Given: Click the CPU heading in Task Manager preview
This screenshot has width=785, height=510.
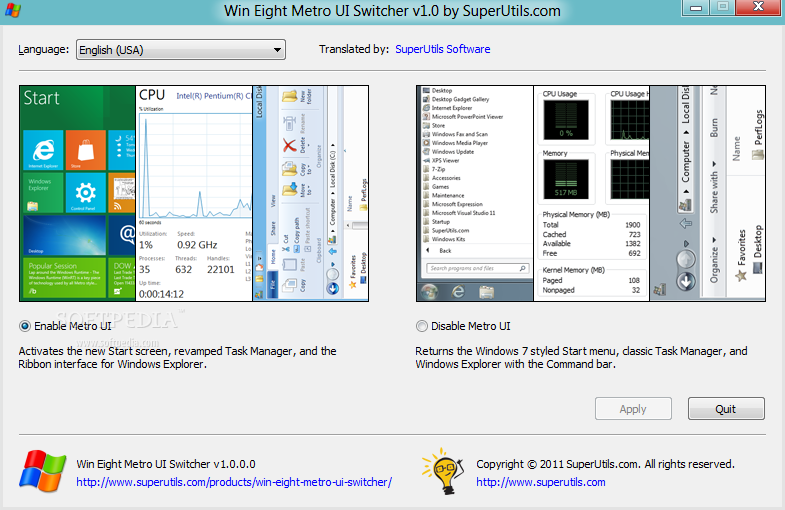Looking at the screenshot, I should pyautogui.click(x=152, y=95).
